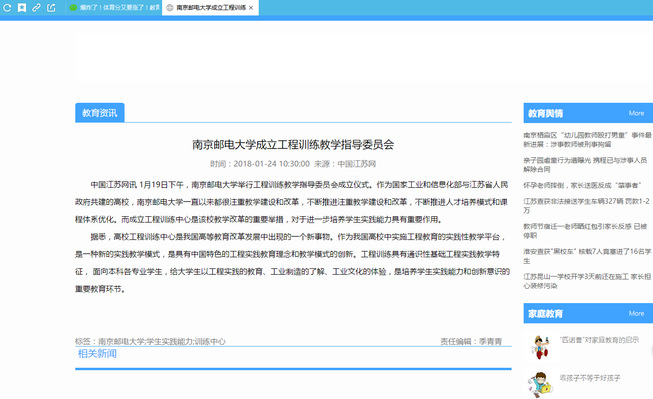The image size is (653, 399).
Task: Switch to the 体育分又要涨了 tab
Action: (113, 7)
